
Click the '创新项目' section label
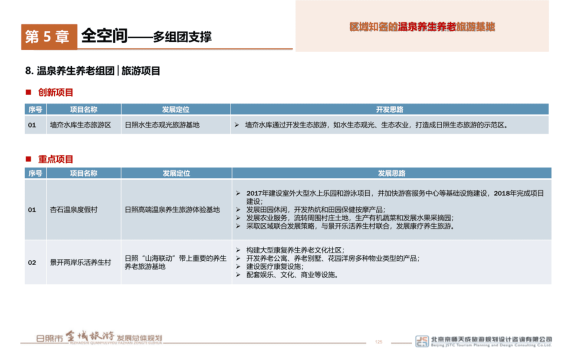tap(56, 92)
